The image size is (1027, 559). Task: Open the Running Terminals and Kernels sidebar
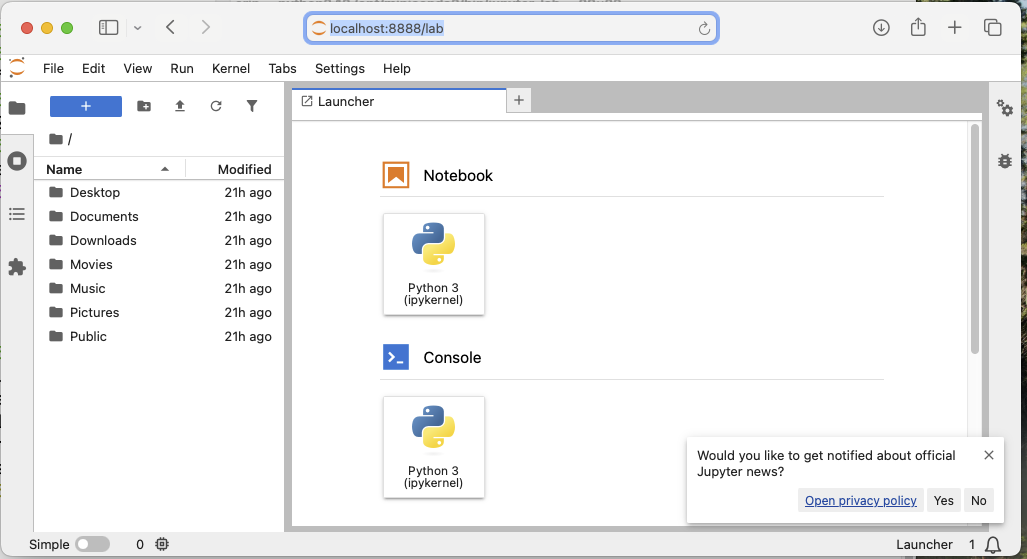[17, 161]
